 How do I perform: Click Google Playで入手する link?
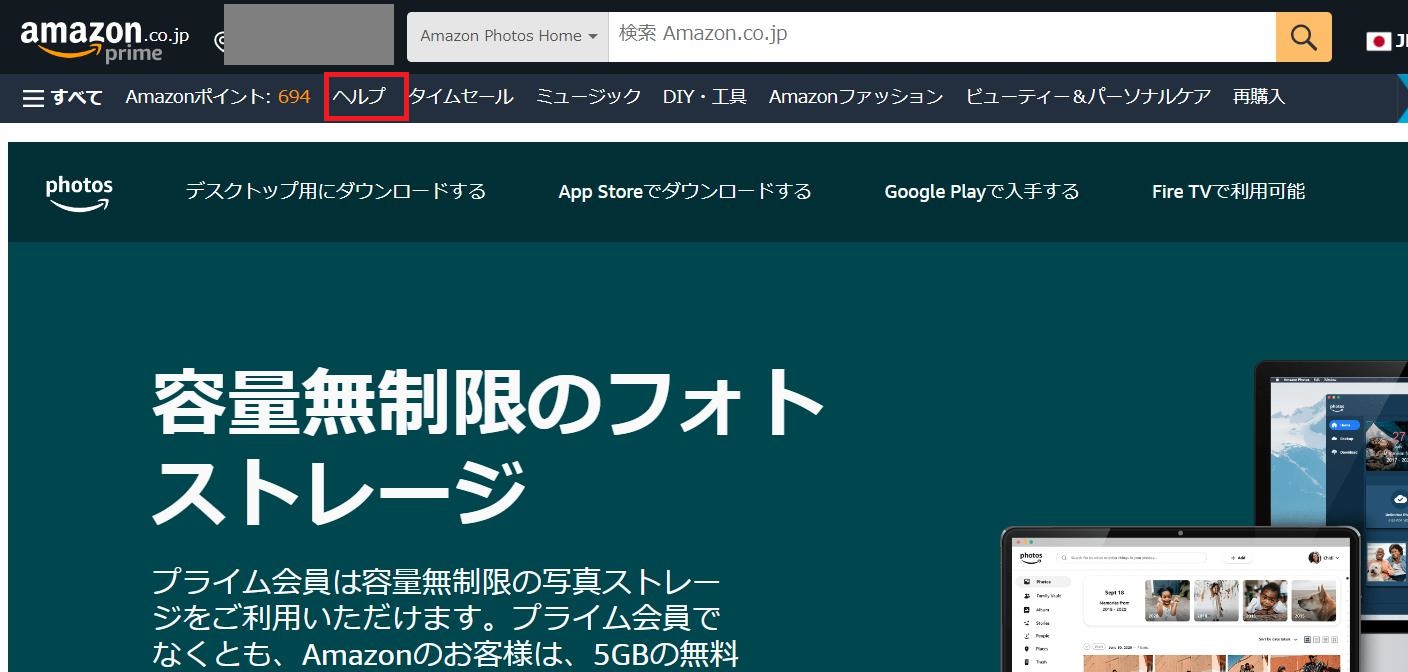pos(981,191)
